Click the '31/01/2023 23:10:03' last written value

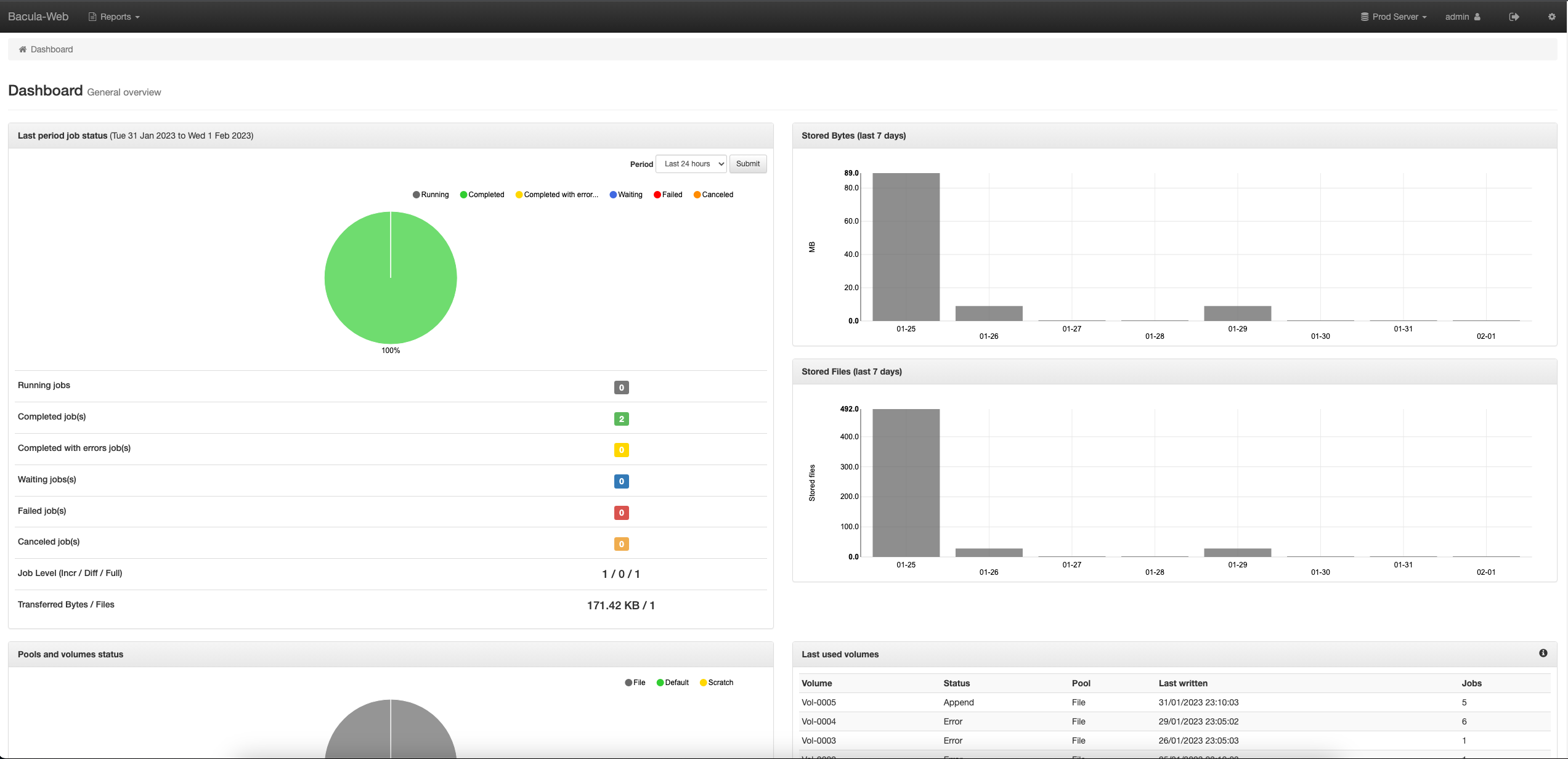click(1198, 702)
